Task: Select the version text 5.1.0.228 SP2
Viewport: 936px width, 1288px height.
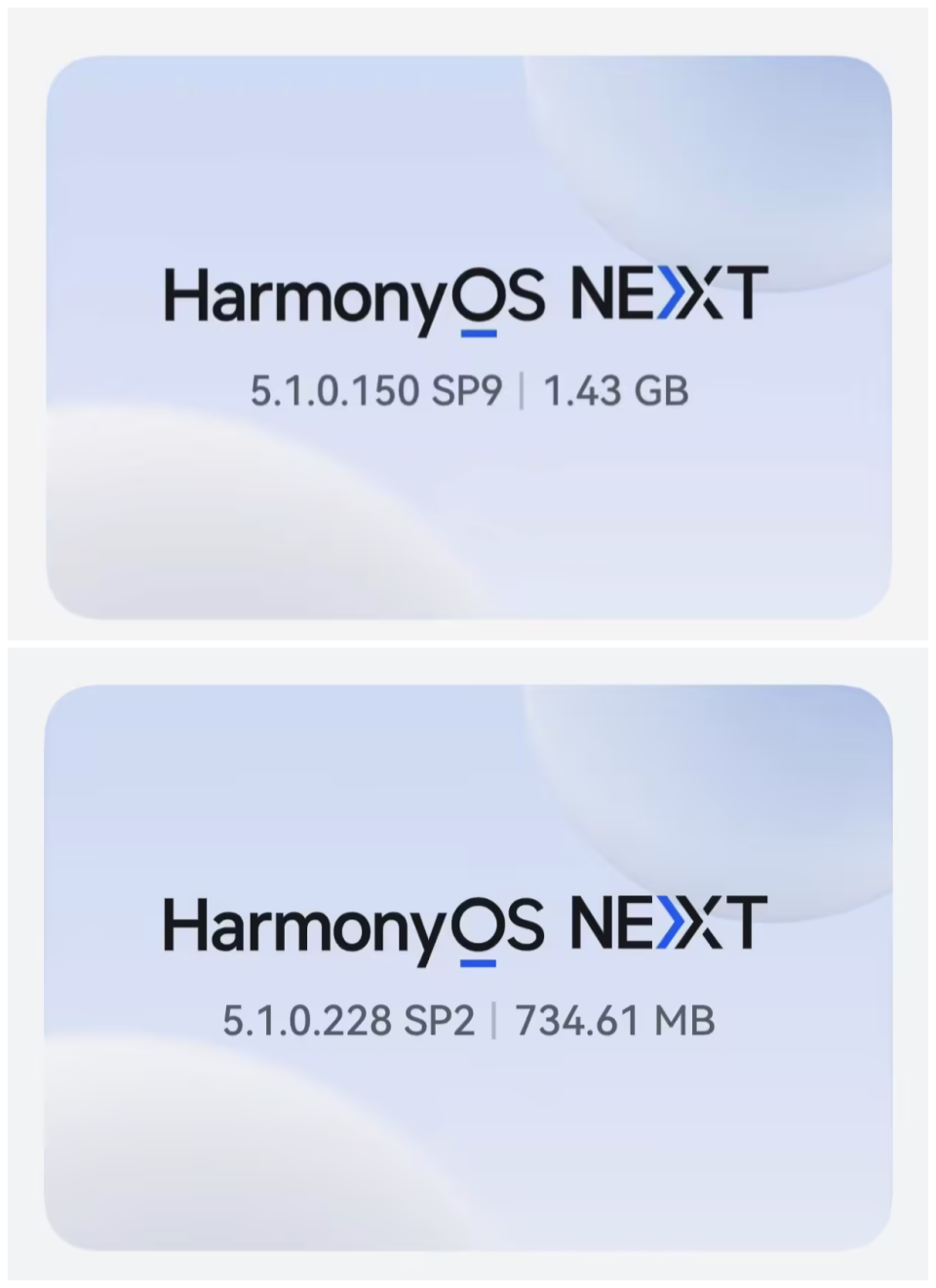Action: 349,1021
